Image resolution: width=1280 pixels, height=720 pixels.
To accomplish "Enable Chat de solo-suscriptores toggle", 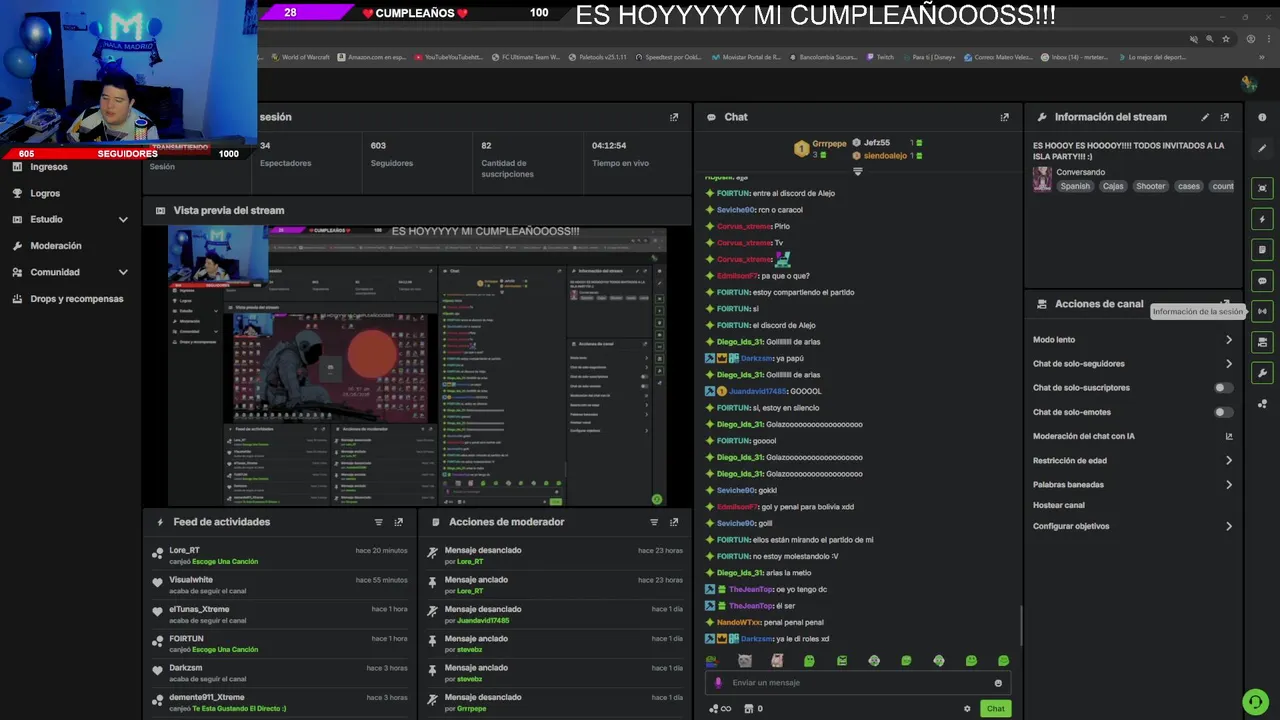I will coord(1222,388).
